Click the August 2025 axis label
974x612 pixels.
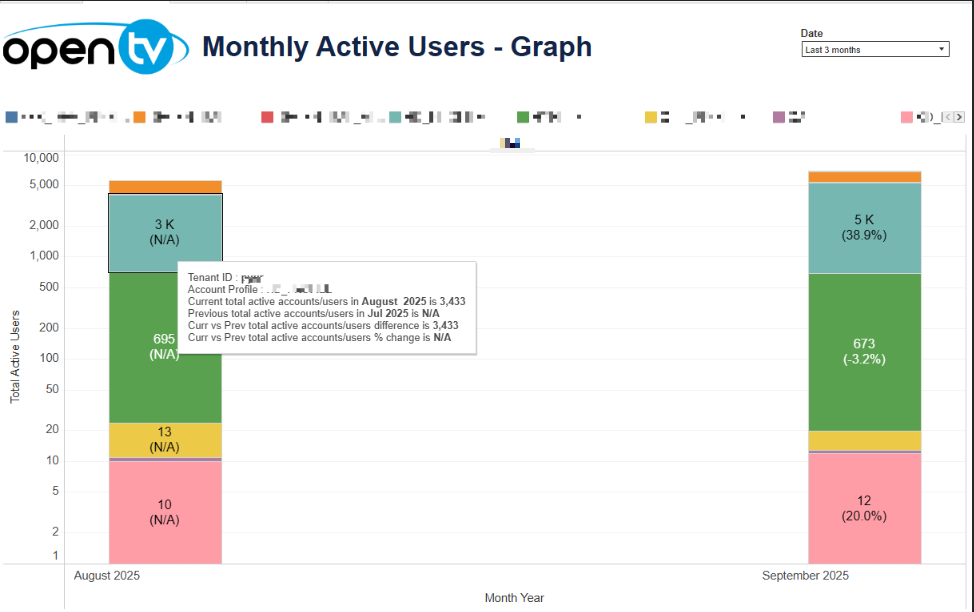point(107,576)
